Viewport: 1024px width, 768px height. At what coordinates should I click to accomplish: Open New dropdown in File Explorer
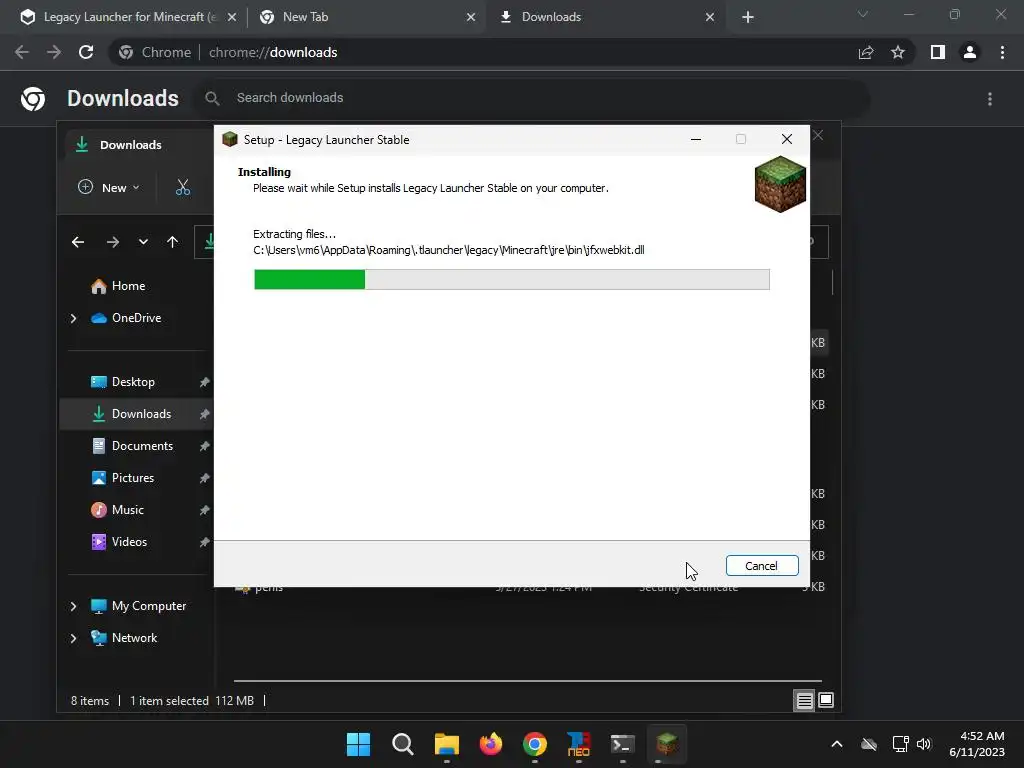click(108, 187)
